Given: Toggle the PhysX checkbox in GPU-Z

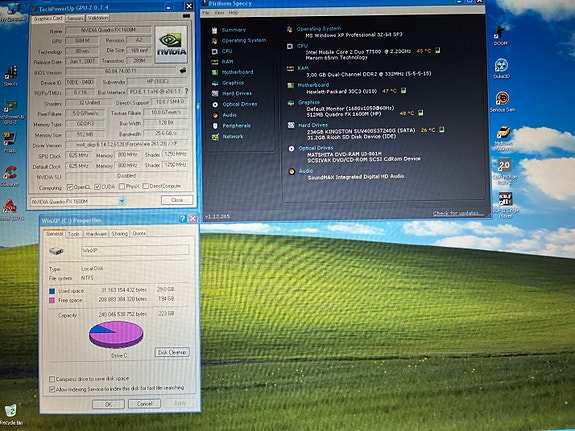Looking at the screenshot, I should (x=122, y=186).
